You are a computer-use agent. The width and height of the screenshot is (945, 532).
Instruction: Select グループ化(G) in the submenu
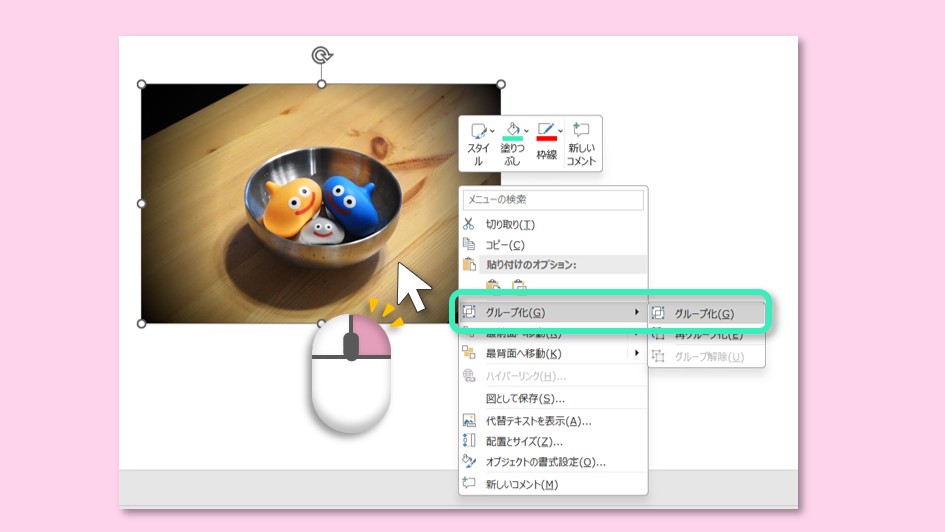coord(706,313)
